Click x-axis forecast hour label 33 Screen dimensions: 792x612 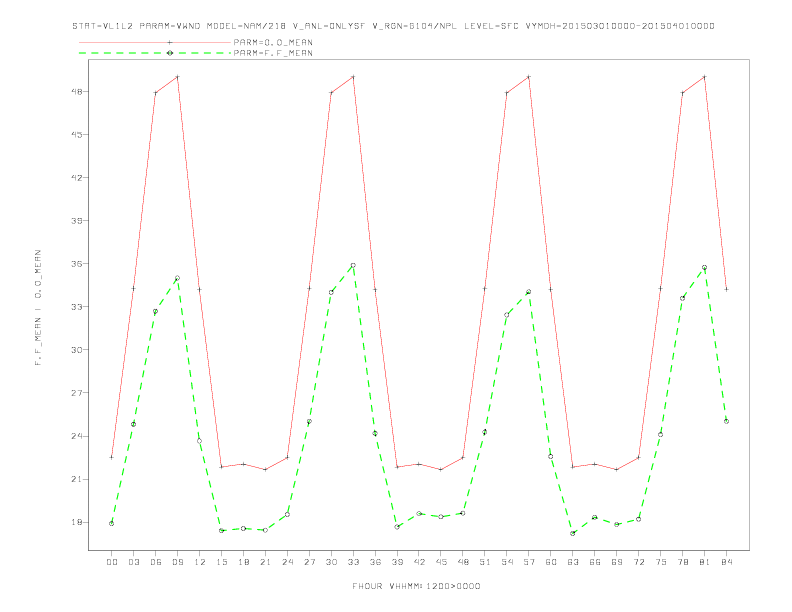pyautogui.click(x=353, y=562)
